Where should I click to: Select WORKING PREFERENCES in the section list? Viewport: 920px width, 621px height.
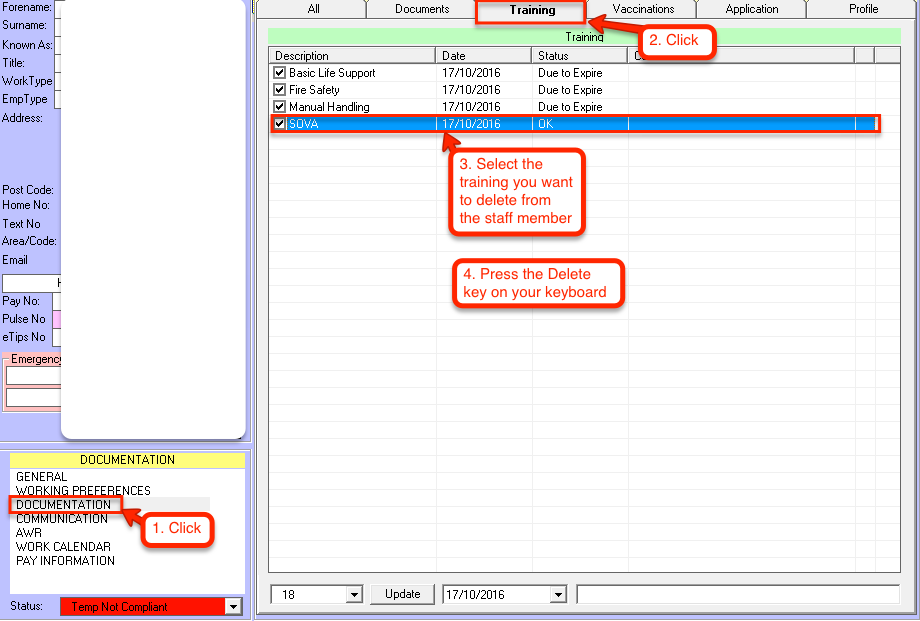(x=83, y=491)
